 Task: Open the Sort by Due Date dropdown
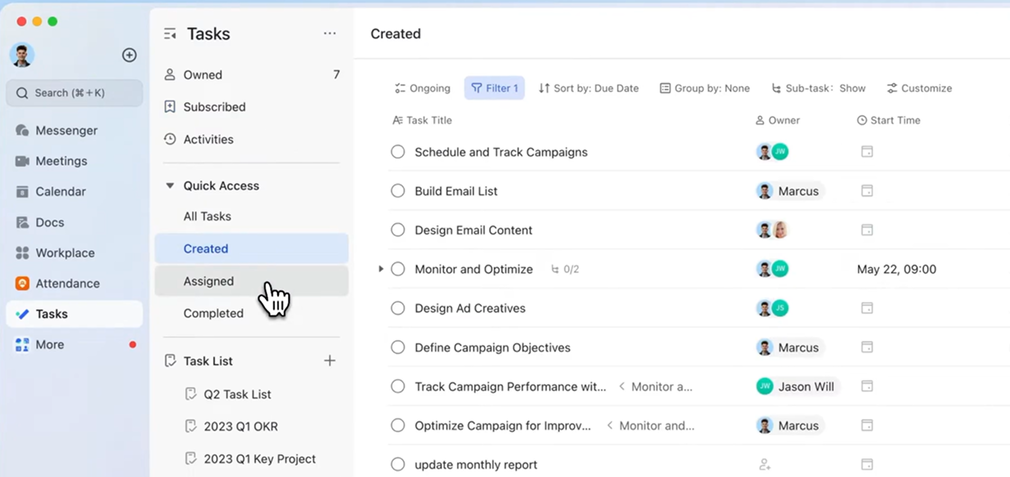click(588, 88)
